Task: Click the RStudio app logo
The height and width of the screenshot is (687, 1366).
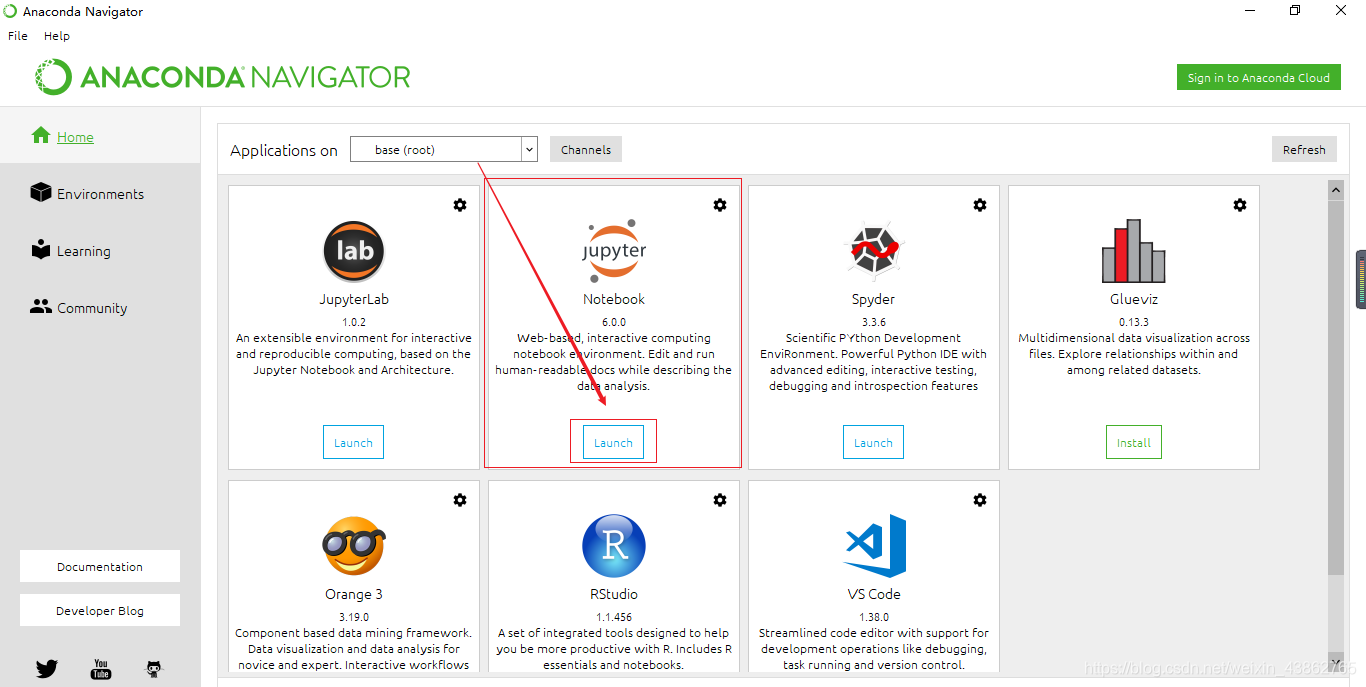Action: coord(614,546)
